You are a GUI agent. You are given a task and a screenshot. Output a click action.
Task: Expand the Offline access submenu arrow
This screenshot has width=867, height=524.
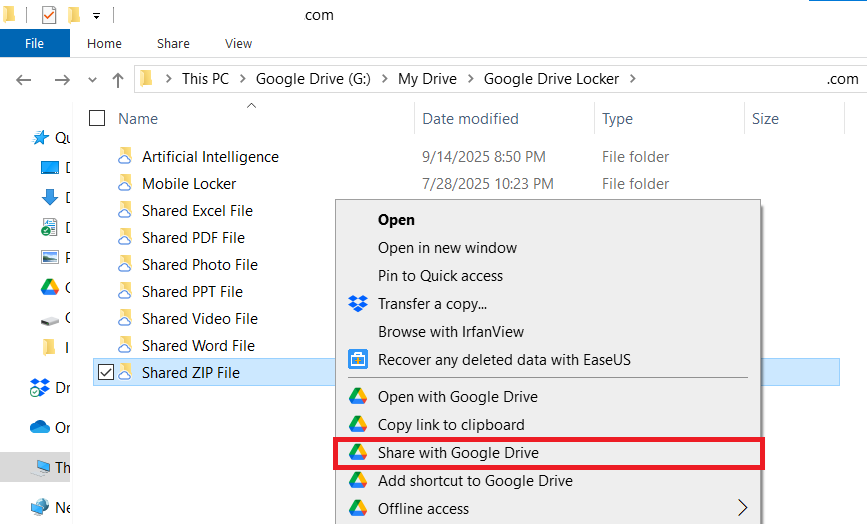pos(742,508)
